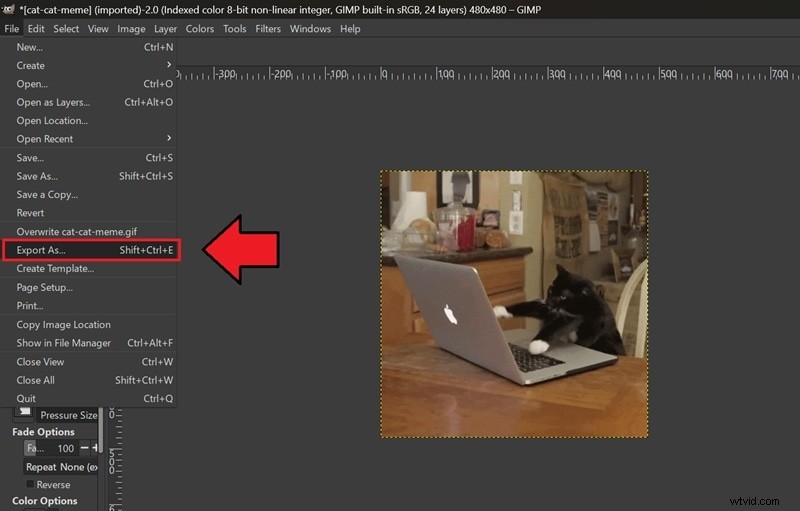Select Copy Image Location entry

[x=89, y=324]
